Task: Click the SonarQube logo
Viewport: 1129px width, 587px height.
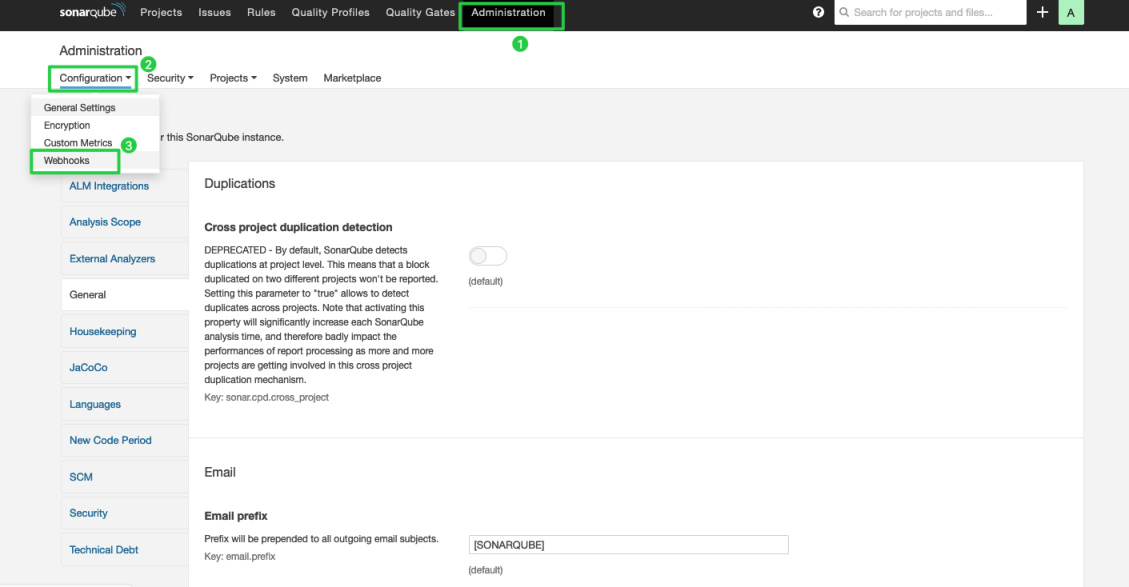Action: pyautogui.click(x=91, y=12)
